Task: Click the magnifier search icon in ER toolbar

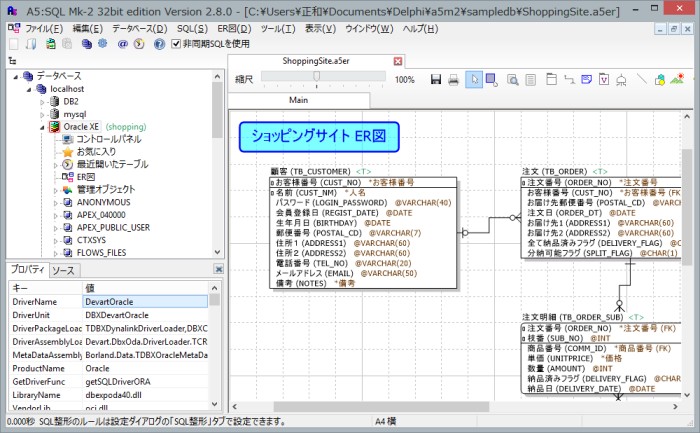Action: 512,80
